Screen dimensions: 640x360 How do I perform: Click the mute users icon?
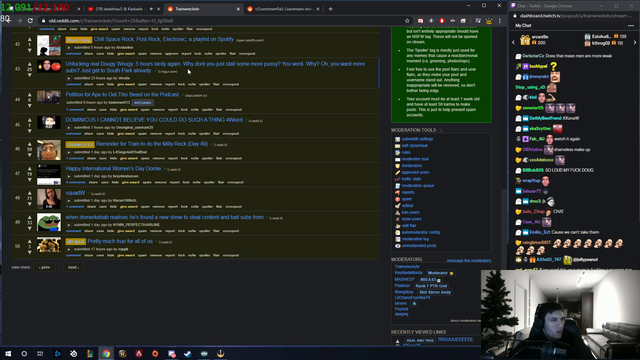tap(398, 219)
